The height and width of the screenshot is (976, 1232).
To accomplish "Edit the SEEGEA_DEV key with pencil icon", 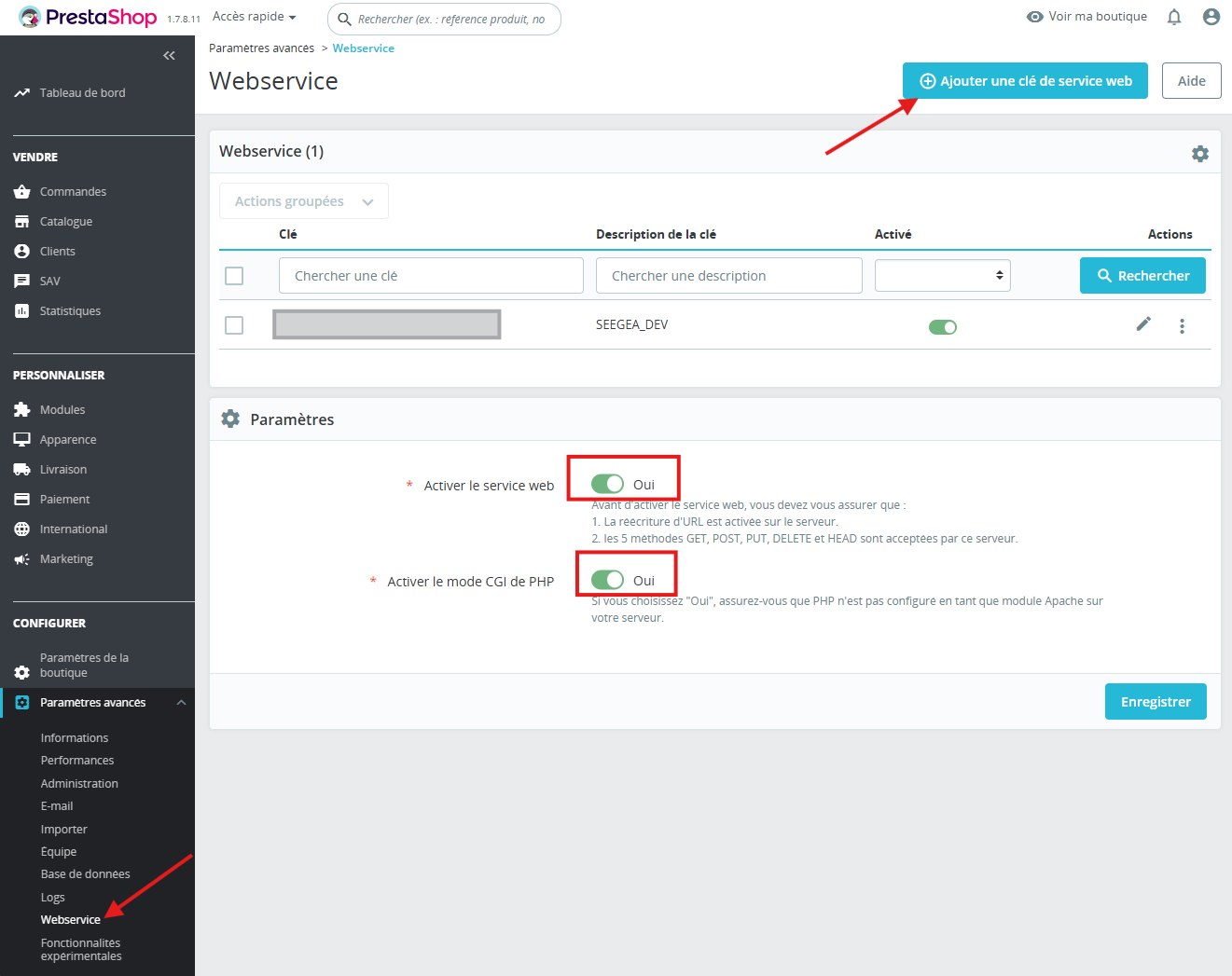I will pyautogui.click(x=1143, y=324).
